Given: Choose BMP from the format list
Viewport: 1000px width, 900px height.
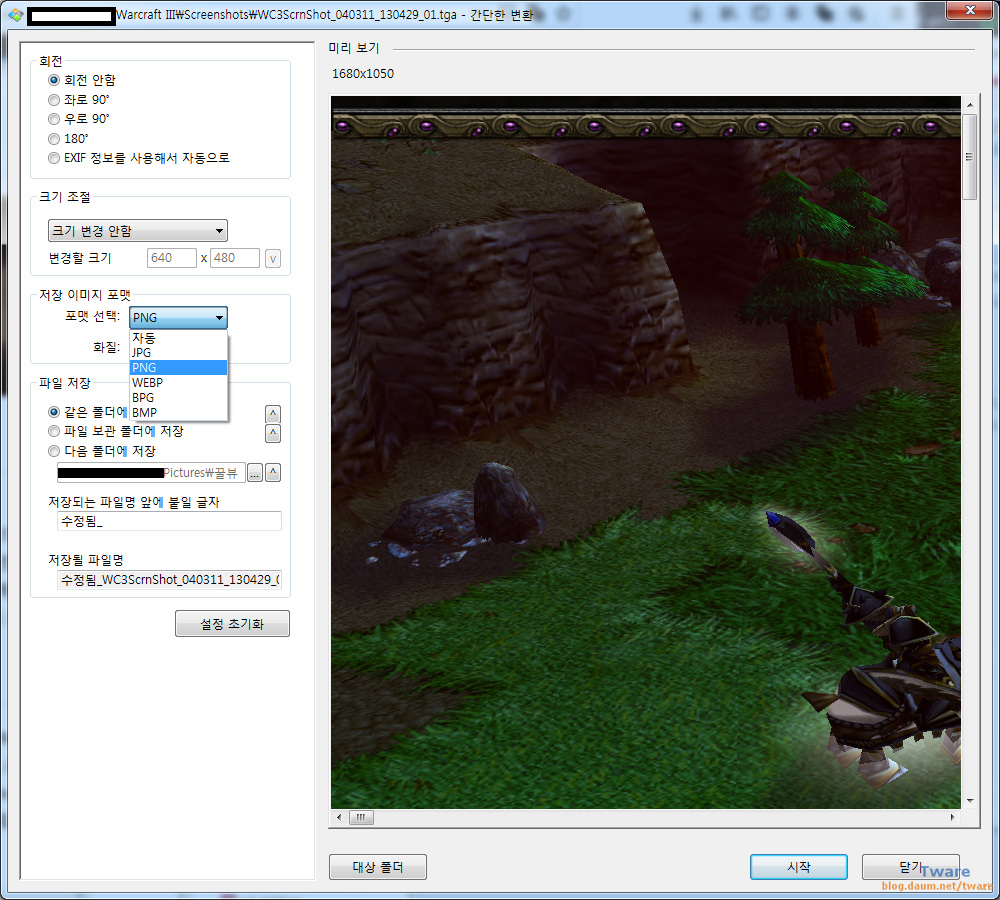Looking at the screenshot, I should (179, 413).
